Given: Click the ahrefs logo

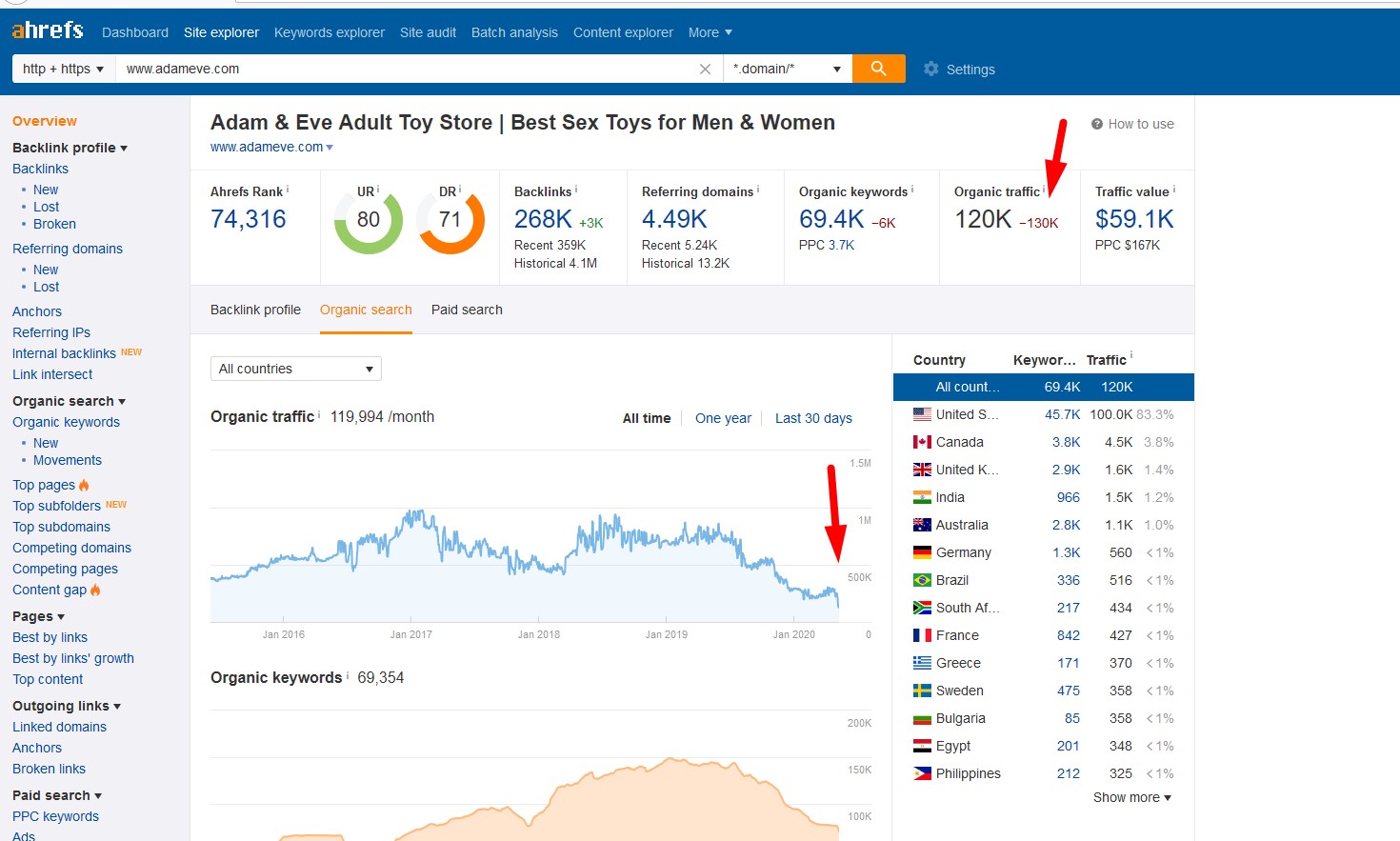Looking at the screenshot, I should click(x=48, y=30).
